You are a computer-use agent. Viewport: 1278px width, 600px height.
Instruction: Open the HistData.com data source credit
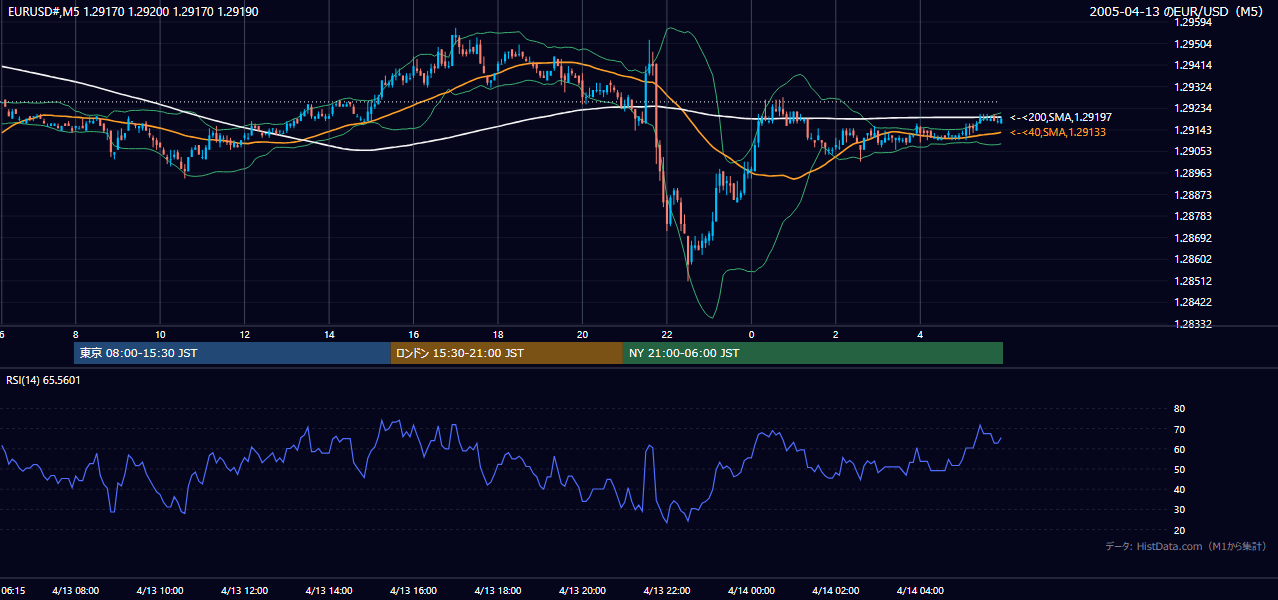(1186, 546)
